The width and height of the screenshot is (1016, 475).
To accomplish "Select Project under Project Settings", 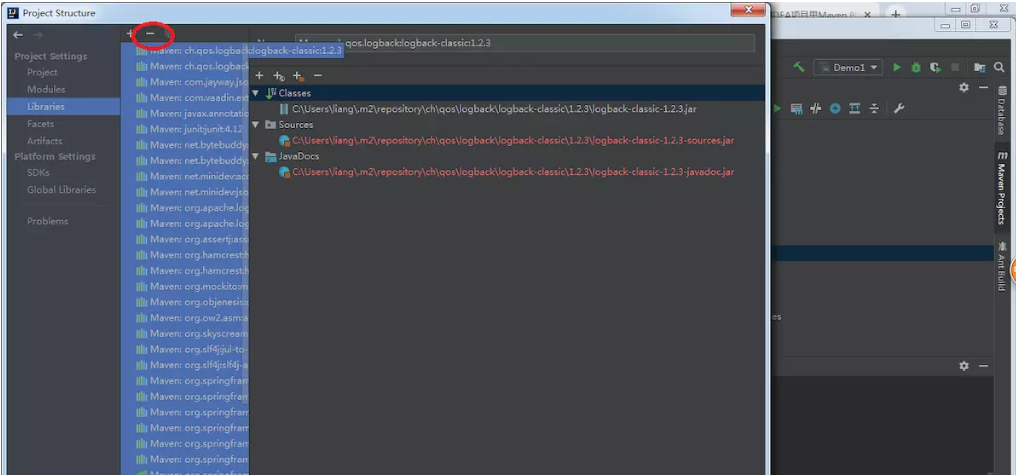I will pyautogui.click(x=42, y=73).
